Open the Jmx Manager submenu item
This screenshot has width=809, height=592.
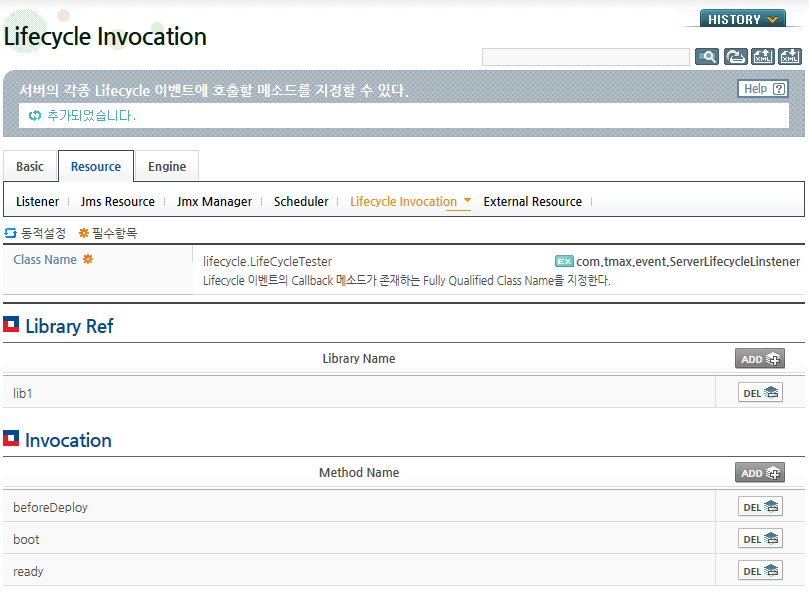click(x=214, y=201)
